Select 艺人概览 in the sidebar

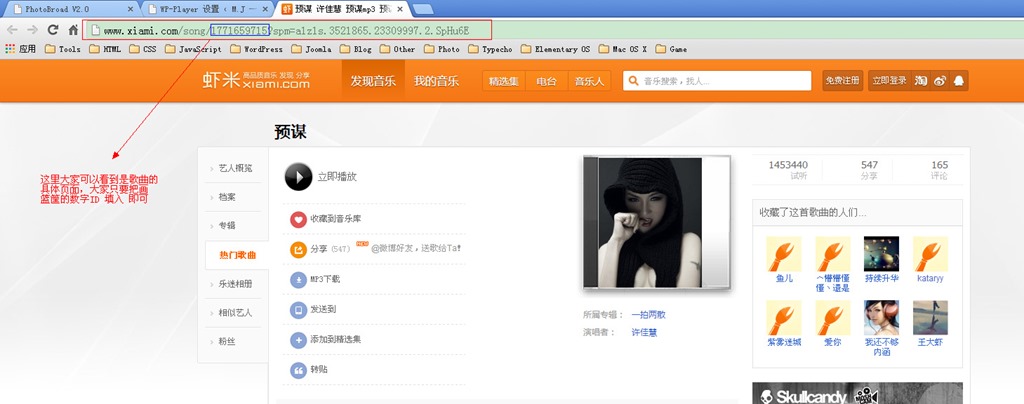pyautogui.click(x=234, y=168)
